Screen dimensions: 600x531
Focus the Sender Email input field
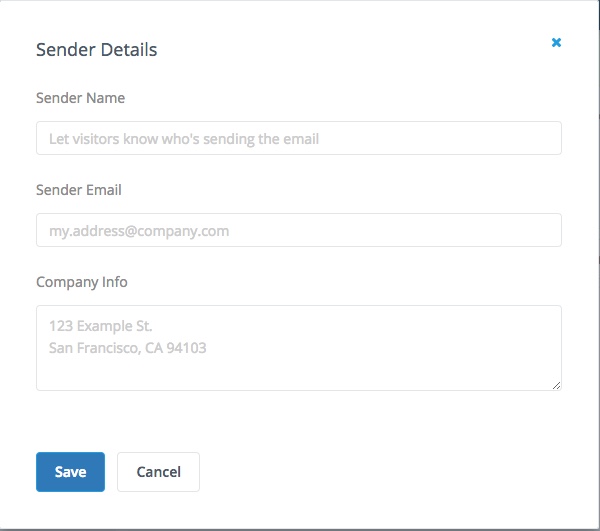click(298, 231)
